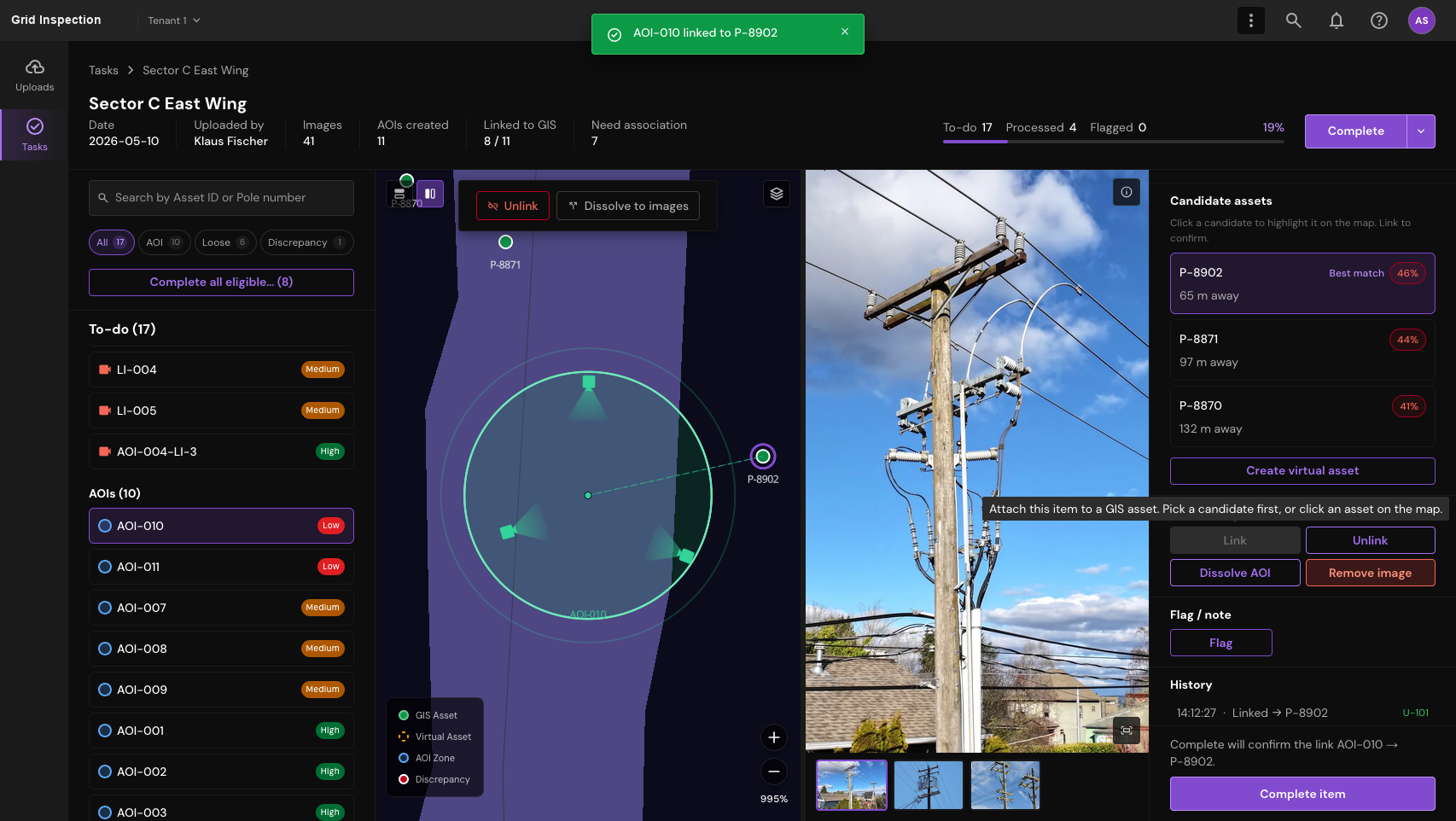
Task: Toggle the split view button on the map
Action: tap(430, 194)
